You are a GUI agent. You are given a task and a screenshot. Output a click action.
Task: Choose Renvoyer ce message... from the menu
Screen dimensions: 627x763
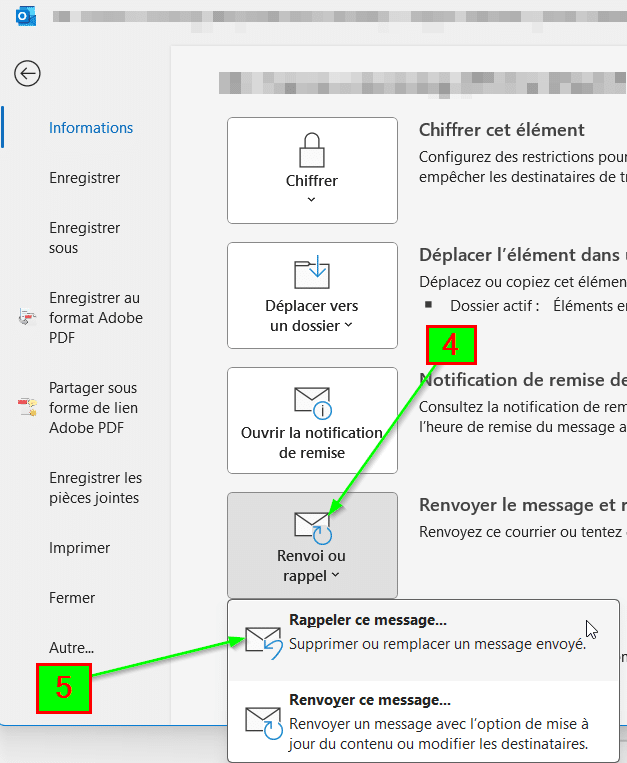424,721
